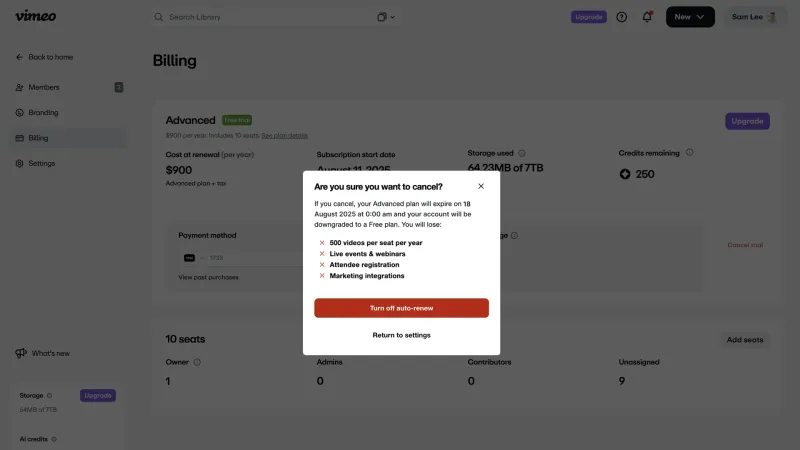Click the payment card icon
Viewport: 800px width, 450px height.
[189, 258]
